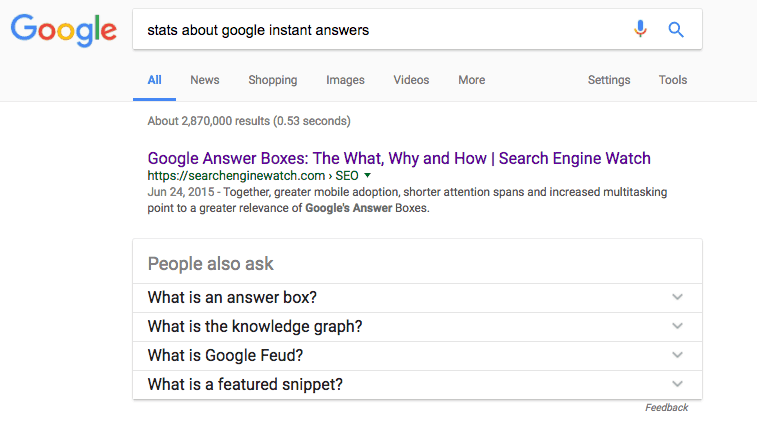The image size is (757, 428).
Task: Click the Feedback link below questions
Action: (667, 408)
